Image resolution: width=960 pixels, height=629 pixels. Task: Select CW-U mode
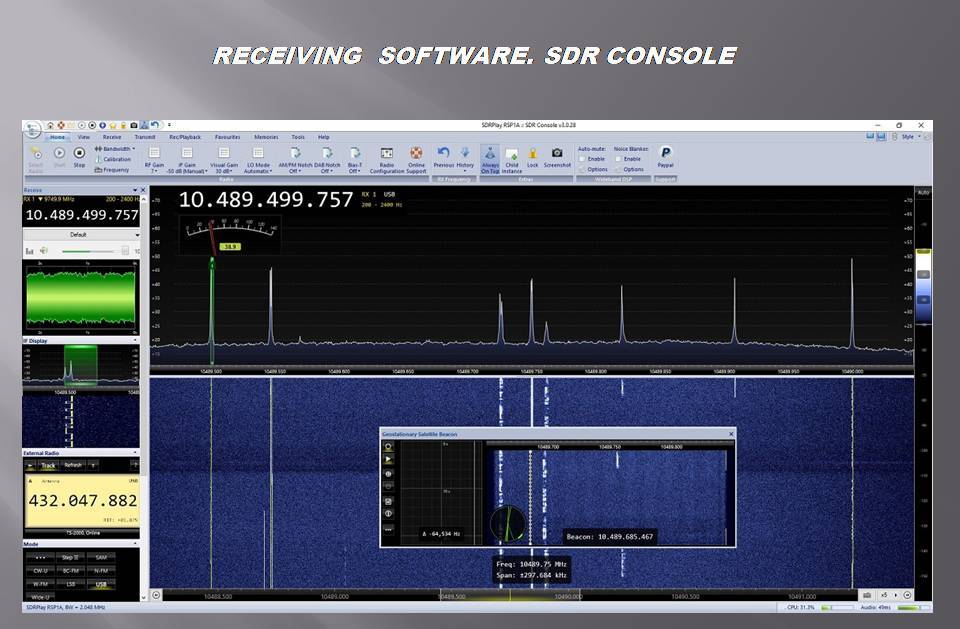click(x=40, y=571)
